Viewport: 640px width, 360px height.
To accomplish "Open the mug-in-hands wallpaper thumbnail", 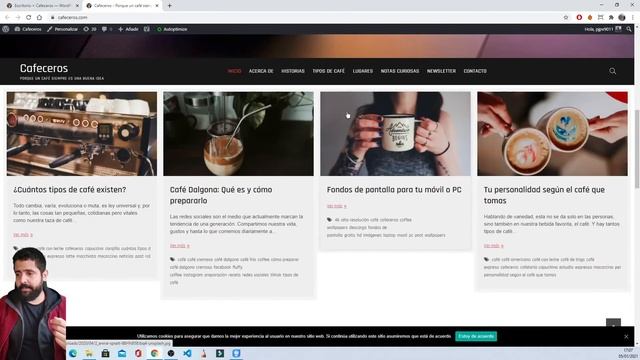I will (x=395, y=134).
